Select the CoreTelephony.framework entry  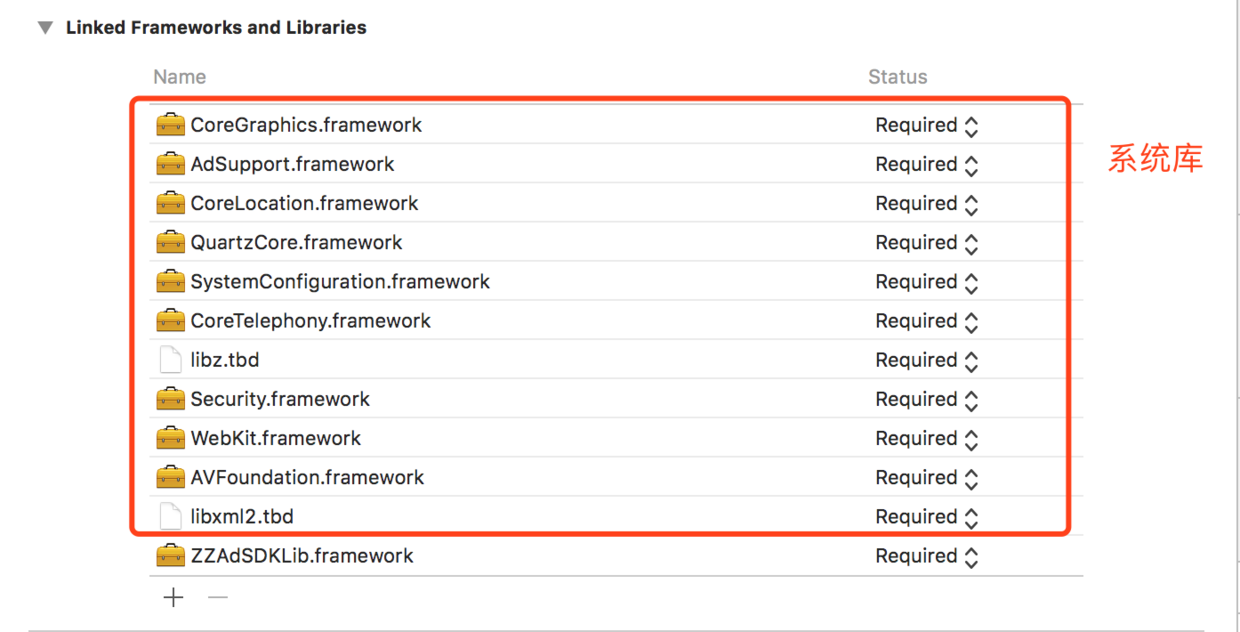pyautogui.click(x=310, y=321)
